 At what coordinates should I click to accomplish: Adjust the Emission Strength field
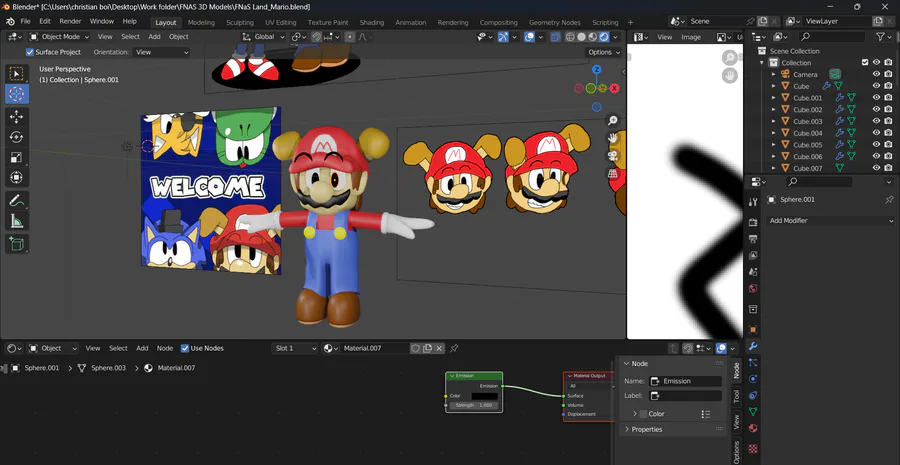(474, 405)
